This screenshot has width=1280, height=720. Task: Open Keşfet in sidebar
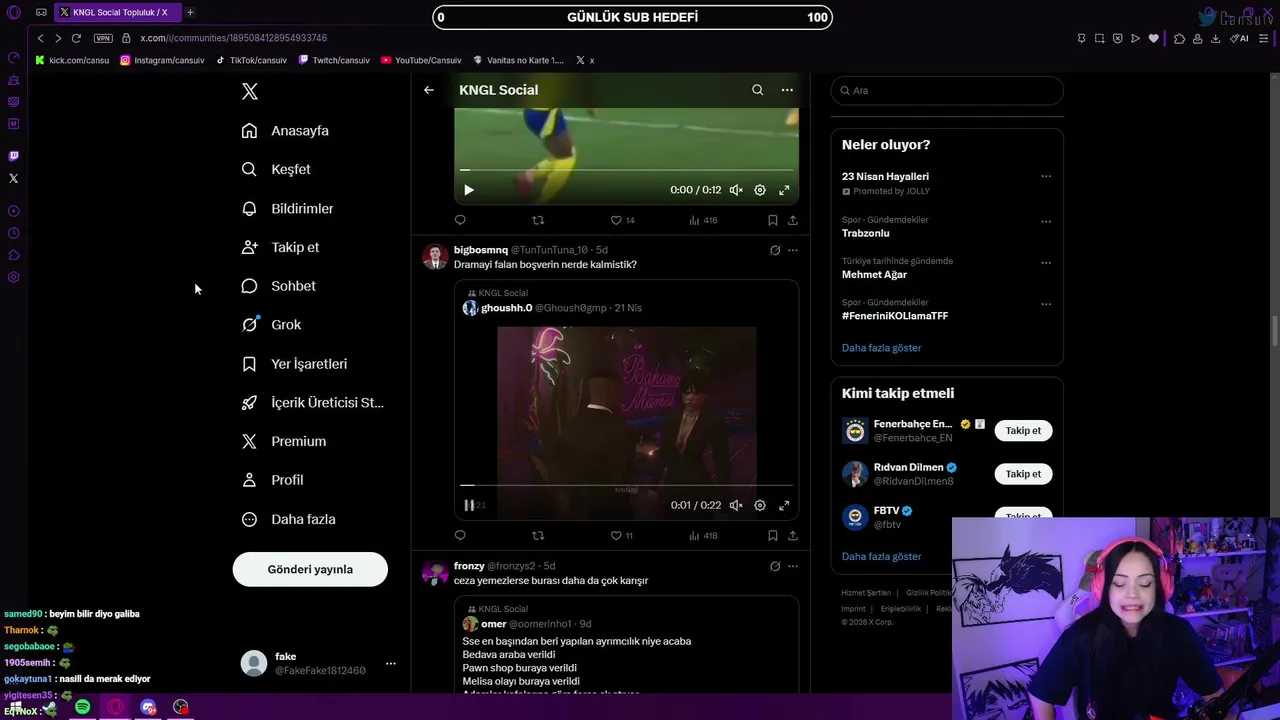(x=276, y=170)
